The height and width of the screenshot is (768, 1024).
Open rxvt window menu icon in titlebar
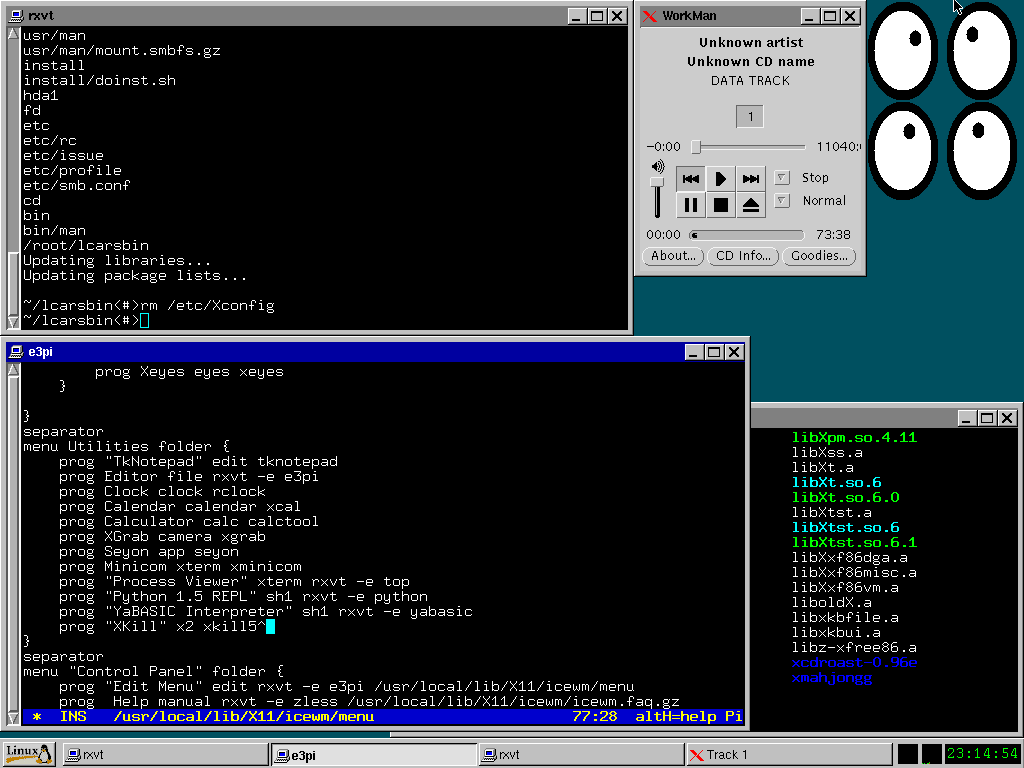[x=17, y=16]
